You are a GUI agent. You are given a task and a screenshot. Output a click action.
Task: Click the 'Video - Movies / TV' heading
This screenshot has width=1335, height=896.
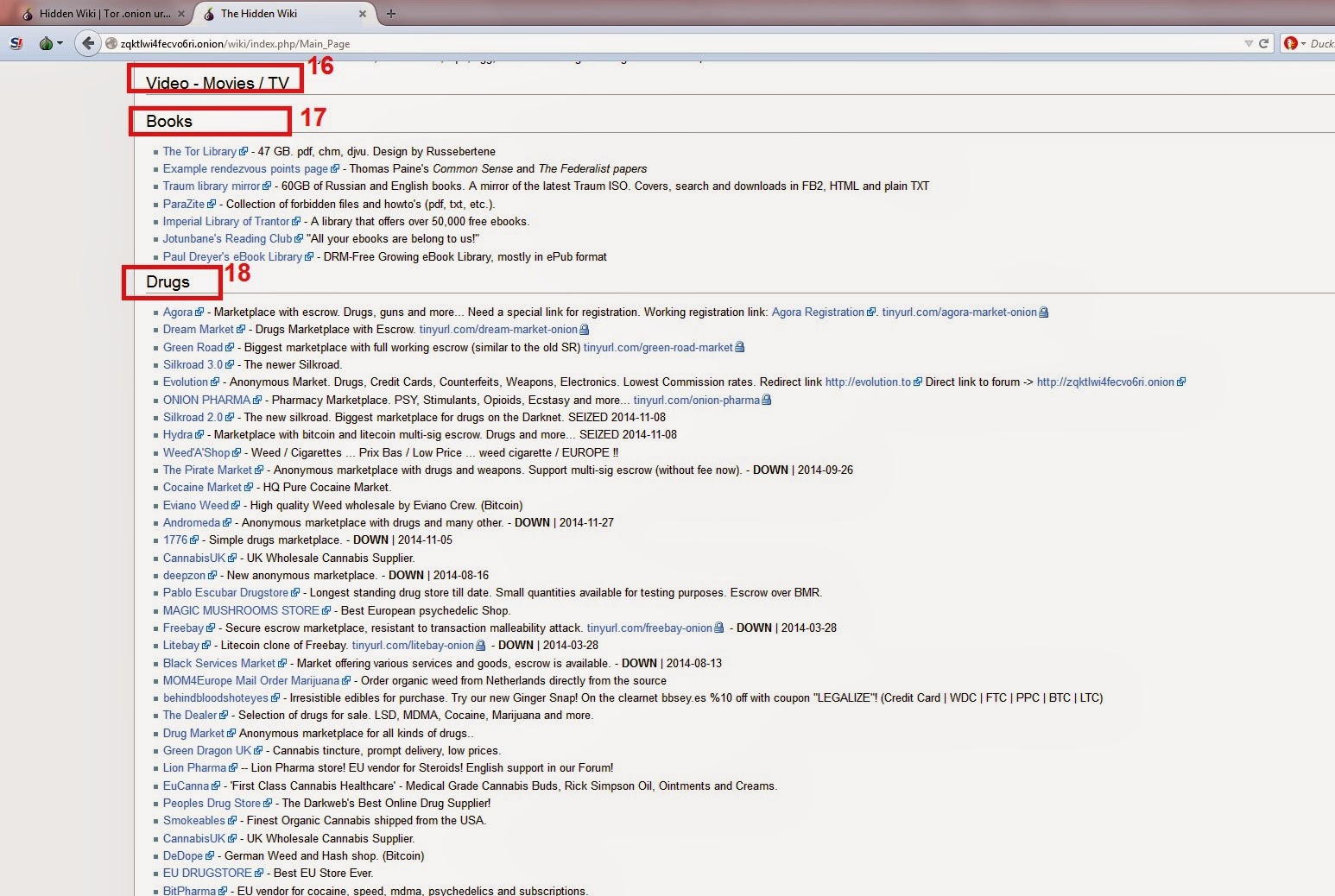[x=218, y=83]
